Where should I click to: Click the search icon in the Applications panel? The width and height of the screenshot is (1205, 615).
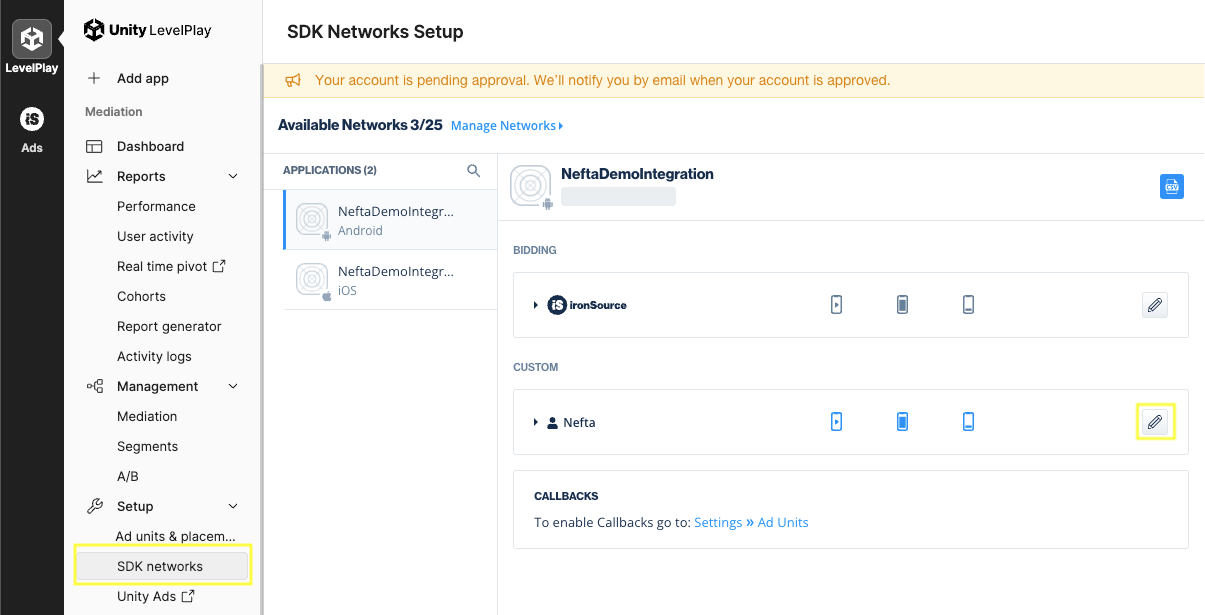(x=473, y=170)
